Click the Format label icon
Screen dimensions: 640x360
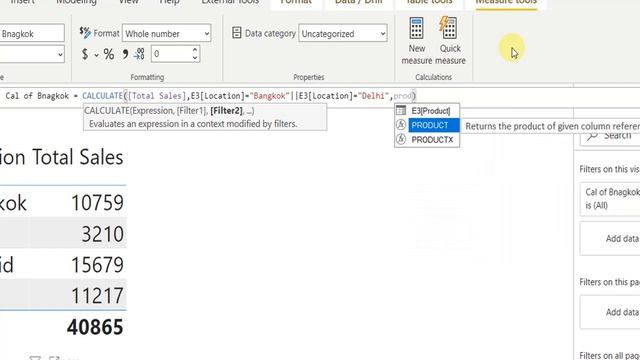coord(85,33)
